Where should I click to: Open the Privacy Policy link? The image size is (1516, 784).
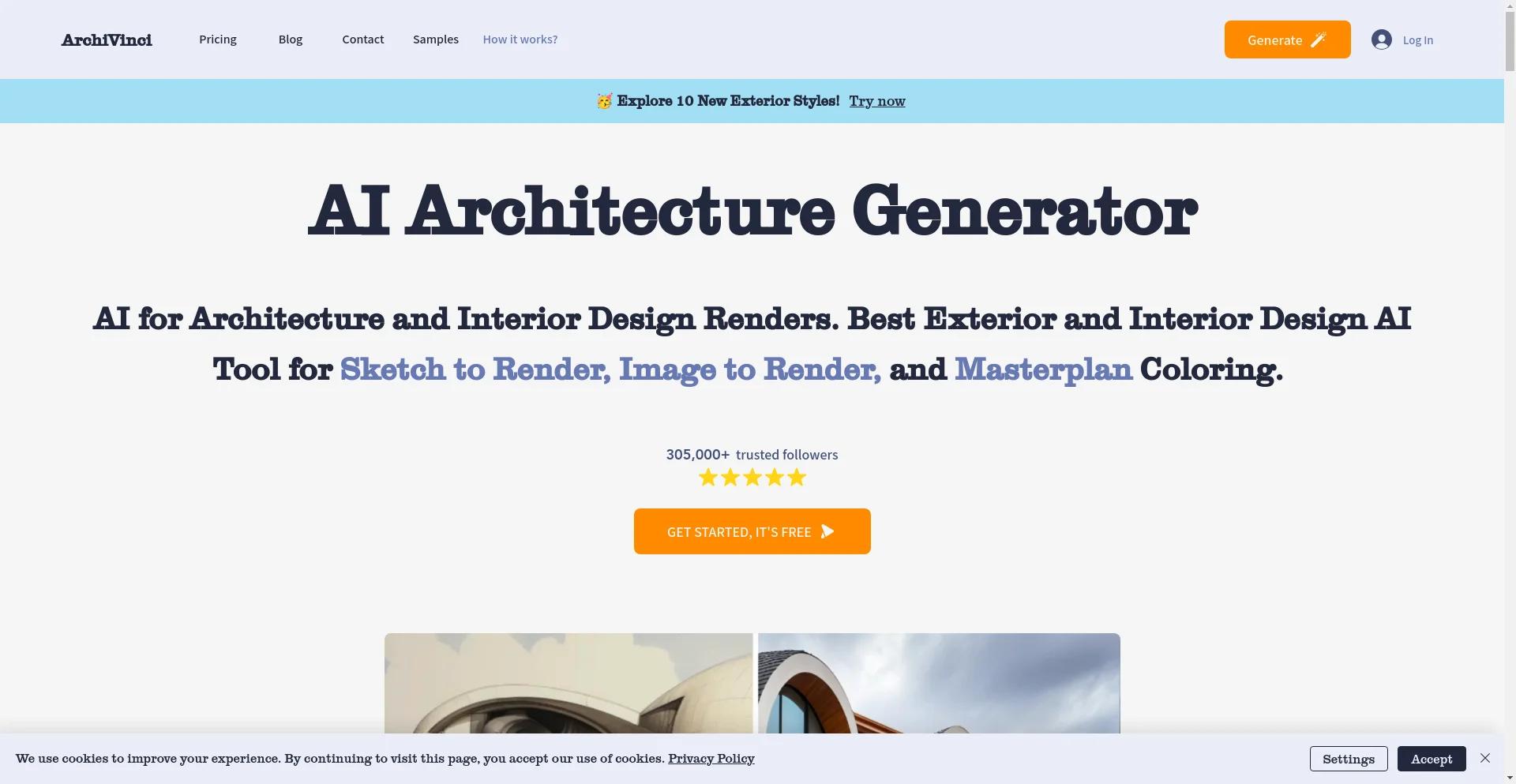tap(711, 759)
